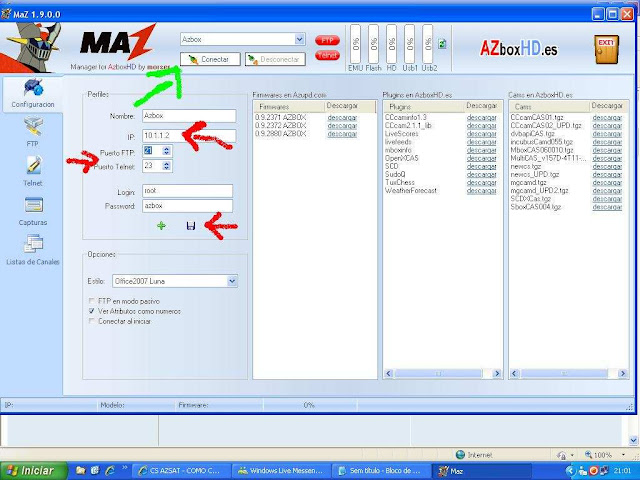The height and width of the screenshot is (480, 640).
Task: Click the Password input field
Action: 187,206
